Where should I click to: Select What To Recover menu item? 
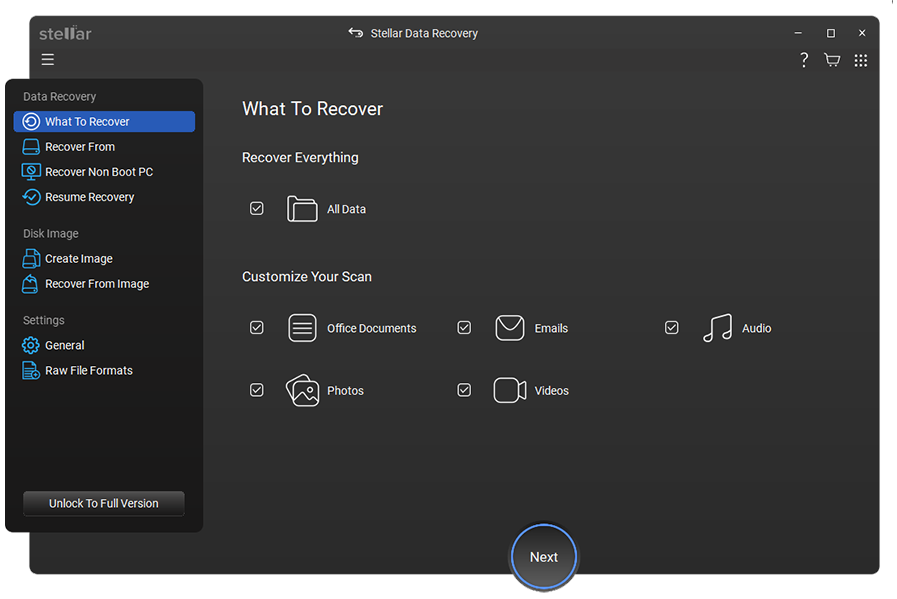pos(104,121)
